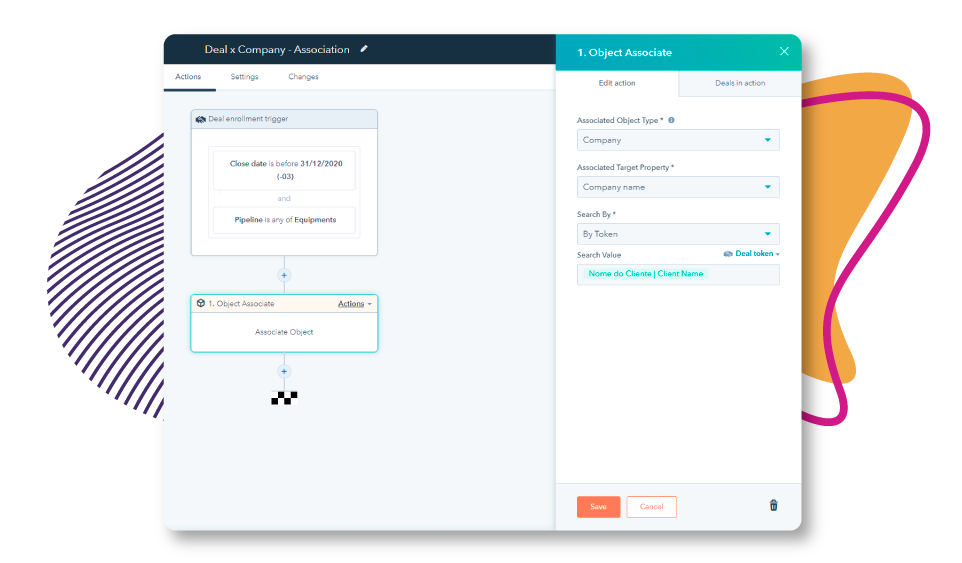The height and width of the screenshot is (563, 962).
Task: Switch to Deals in action tab
Action: click(x=740, y=83)
